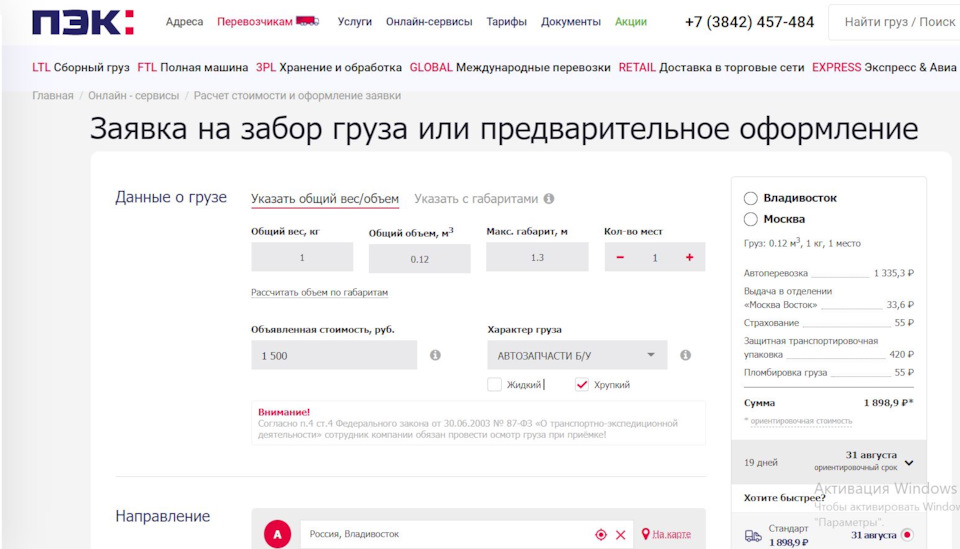Select the Стандарт 31 августа radio option

click(x=907, y=535)
